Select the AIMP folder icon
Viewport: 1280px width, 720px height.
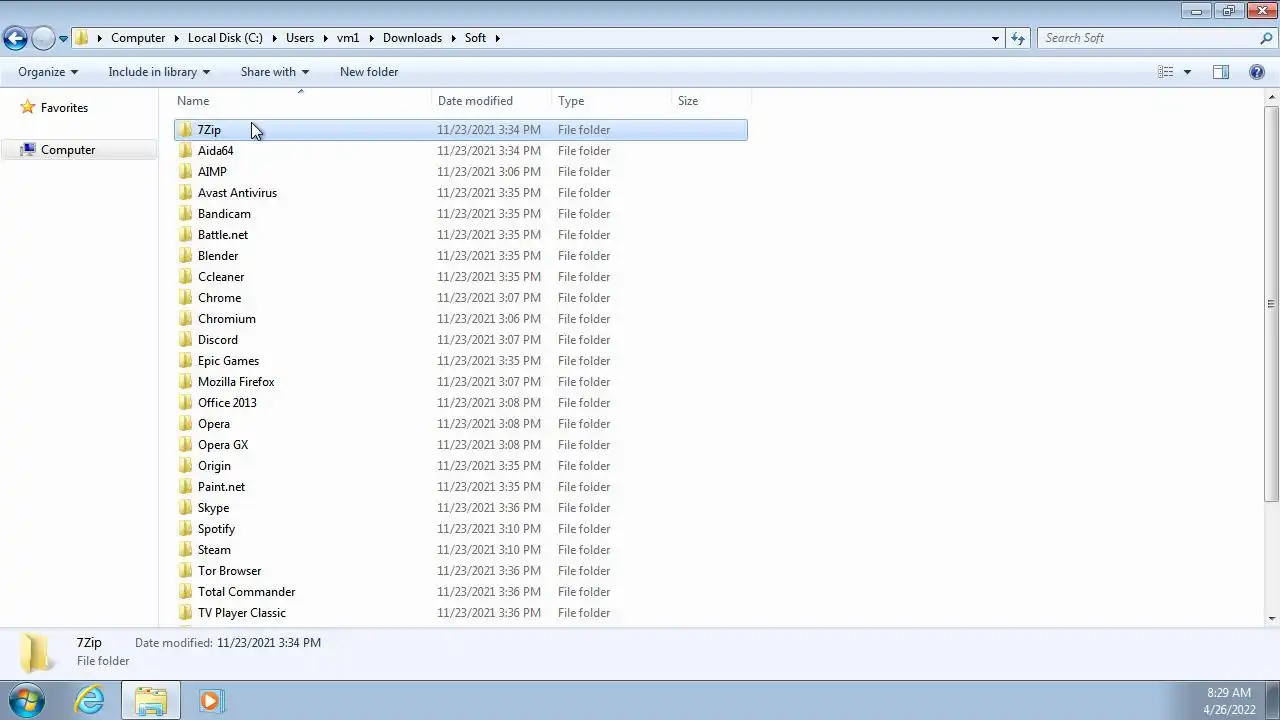coord(186,172)
